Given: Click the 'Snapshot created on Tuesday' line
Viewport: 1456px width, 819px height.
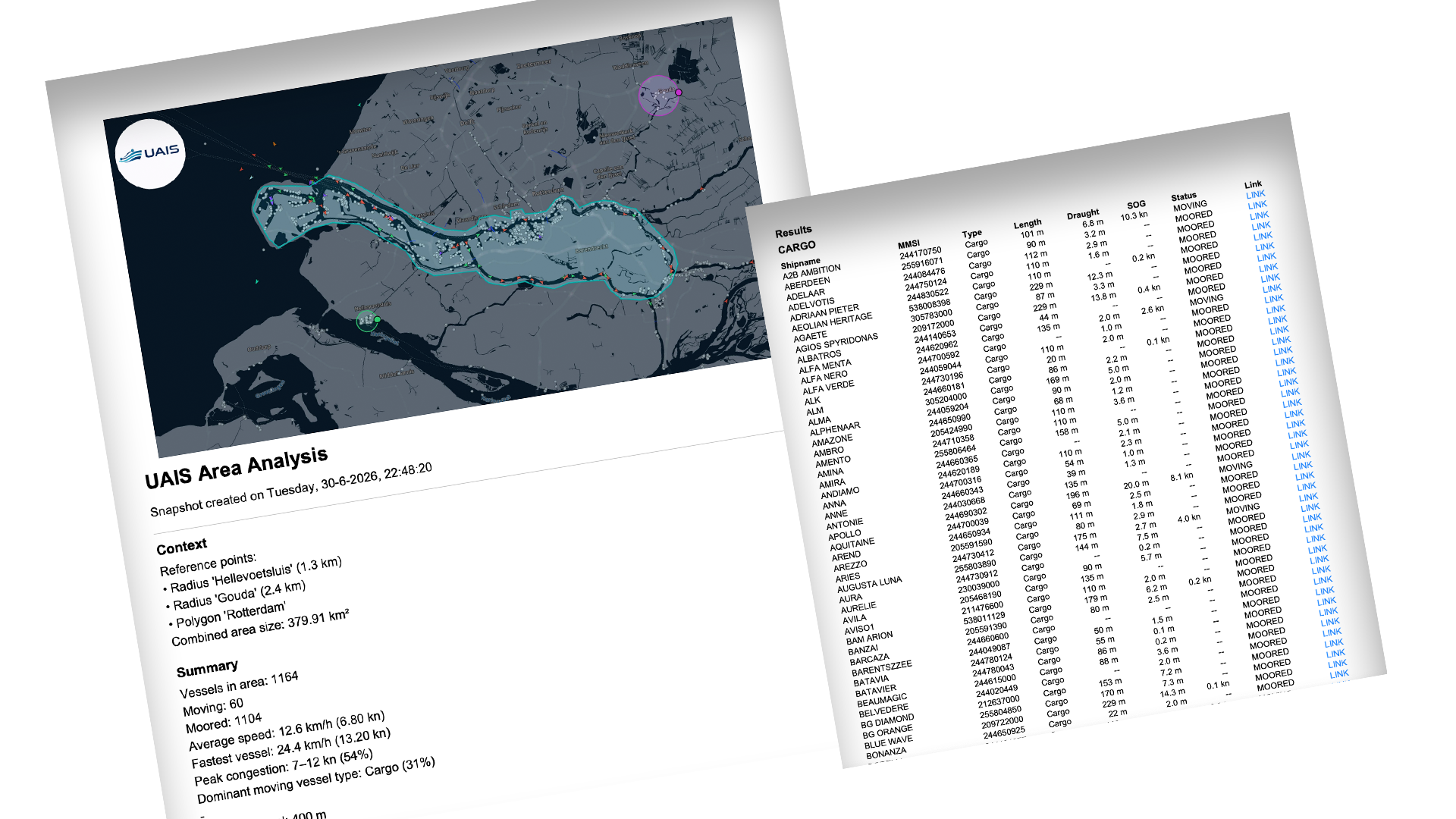Looking at the screenshot, I should tap(291, 489).
